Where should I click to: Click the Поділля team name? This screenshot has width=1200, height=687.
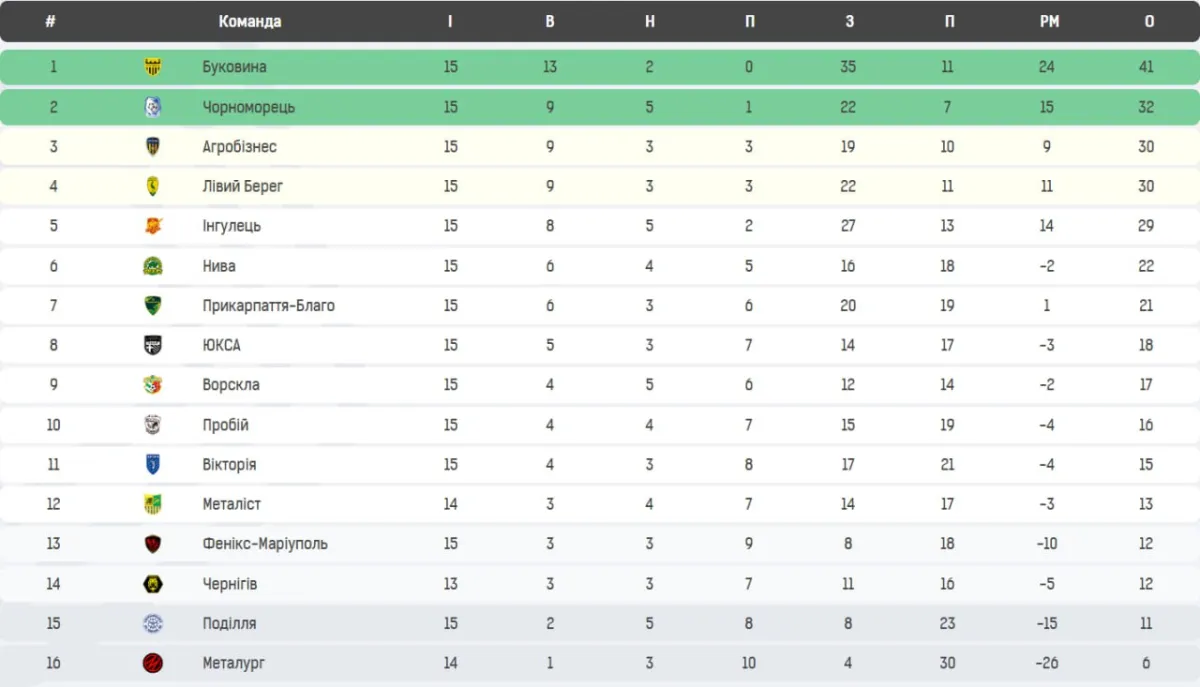pyautogui.click(x=229, y=623)
